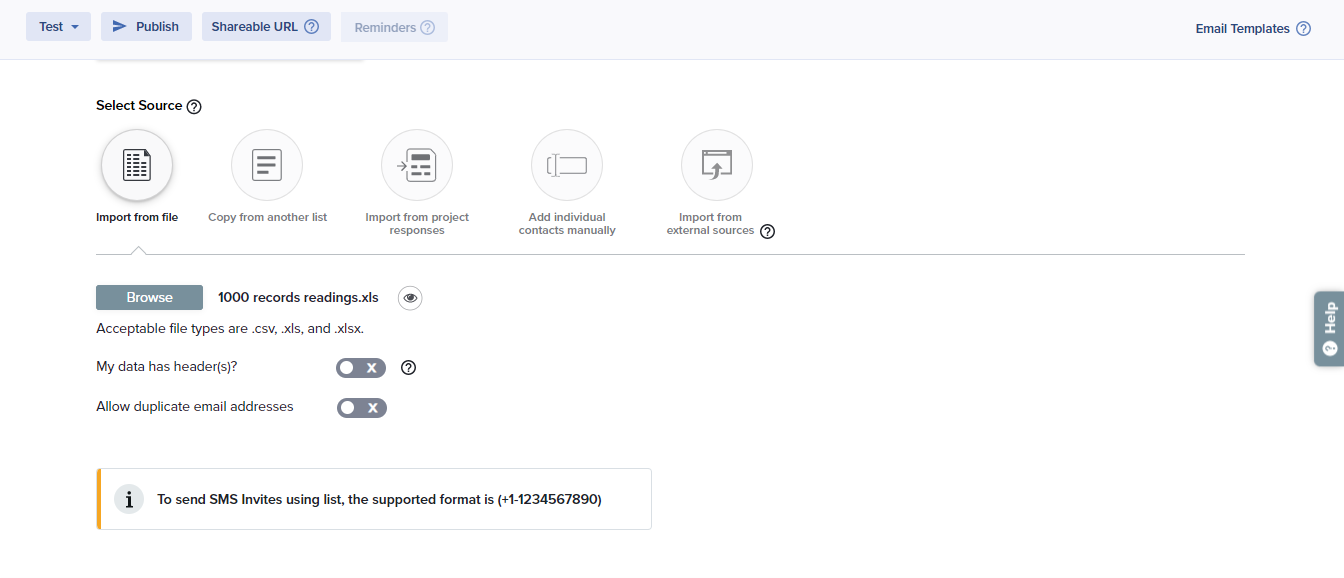Image resolution: width=1344 pixels, height=578 pixels.
Task: Select the Import from file icon
Action: [137, 165]
